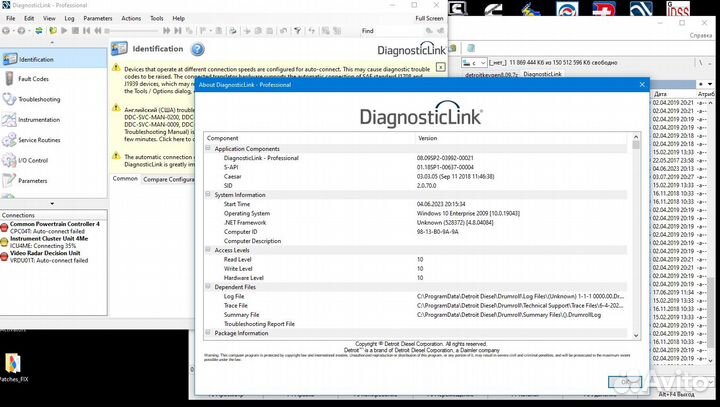Open the Instrumentation view
The width and height of the screenshot is (720, 407).
tap(38, 120)
